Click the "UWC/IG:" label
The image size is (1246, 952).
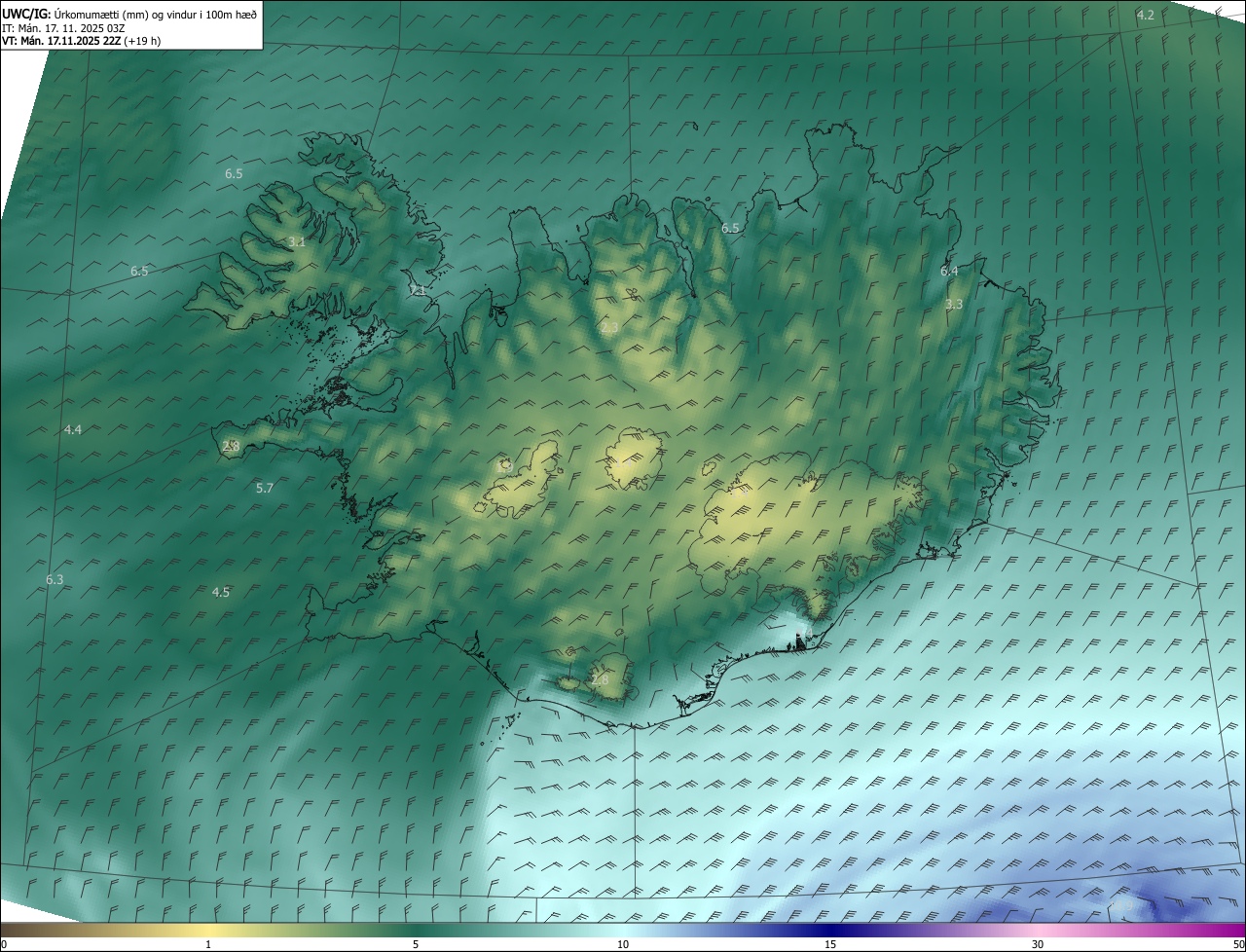(26, 14)
